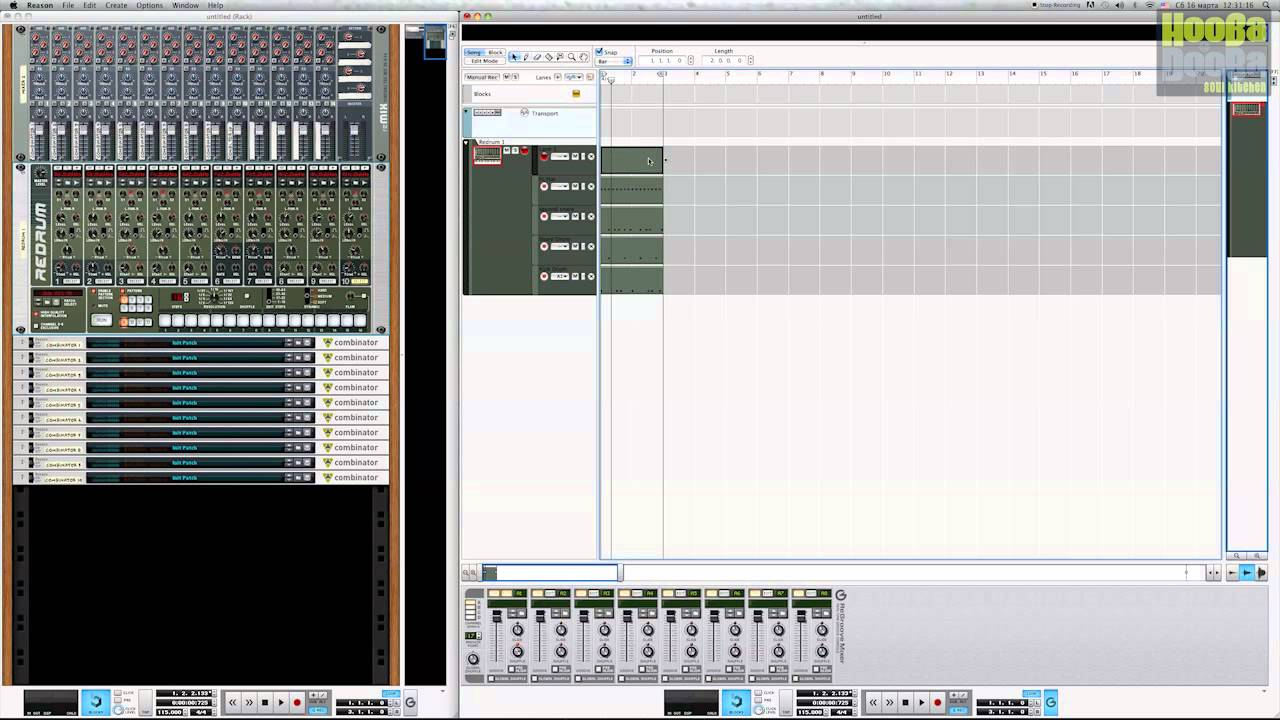The width and height of the screenshot is (1280, 720).
Task: Fold Combinator 1 device in rack
Action: pos(22,343)
